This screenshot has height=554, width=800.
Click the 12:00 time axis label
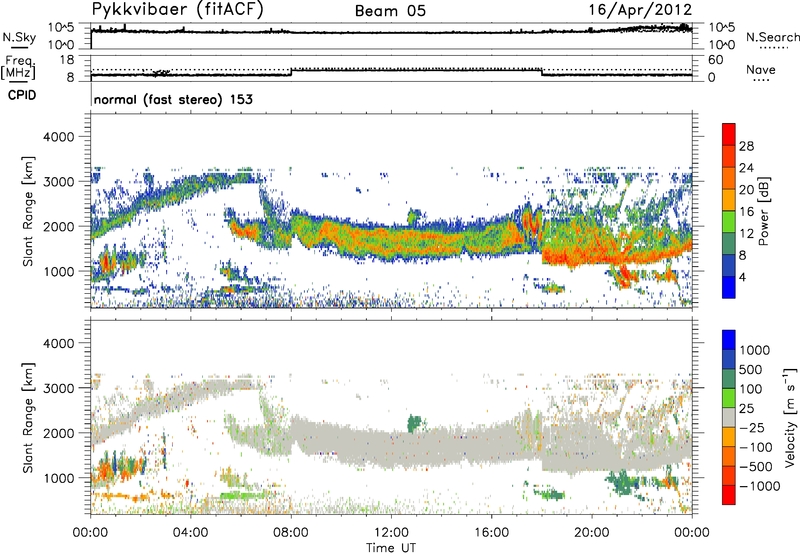[x=391, y=533]
